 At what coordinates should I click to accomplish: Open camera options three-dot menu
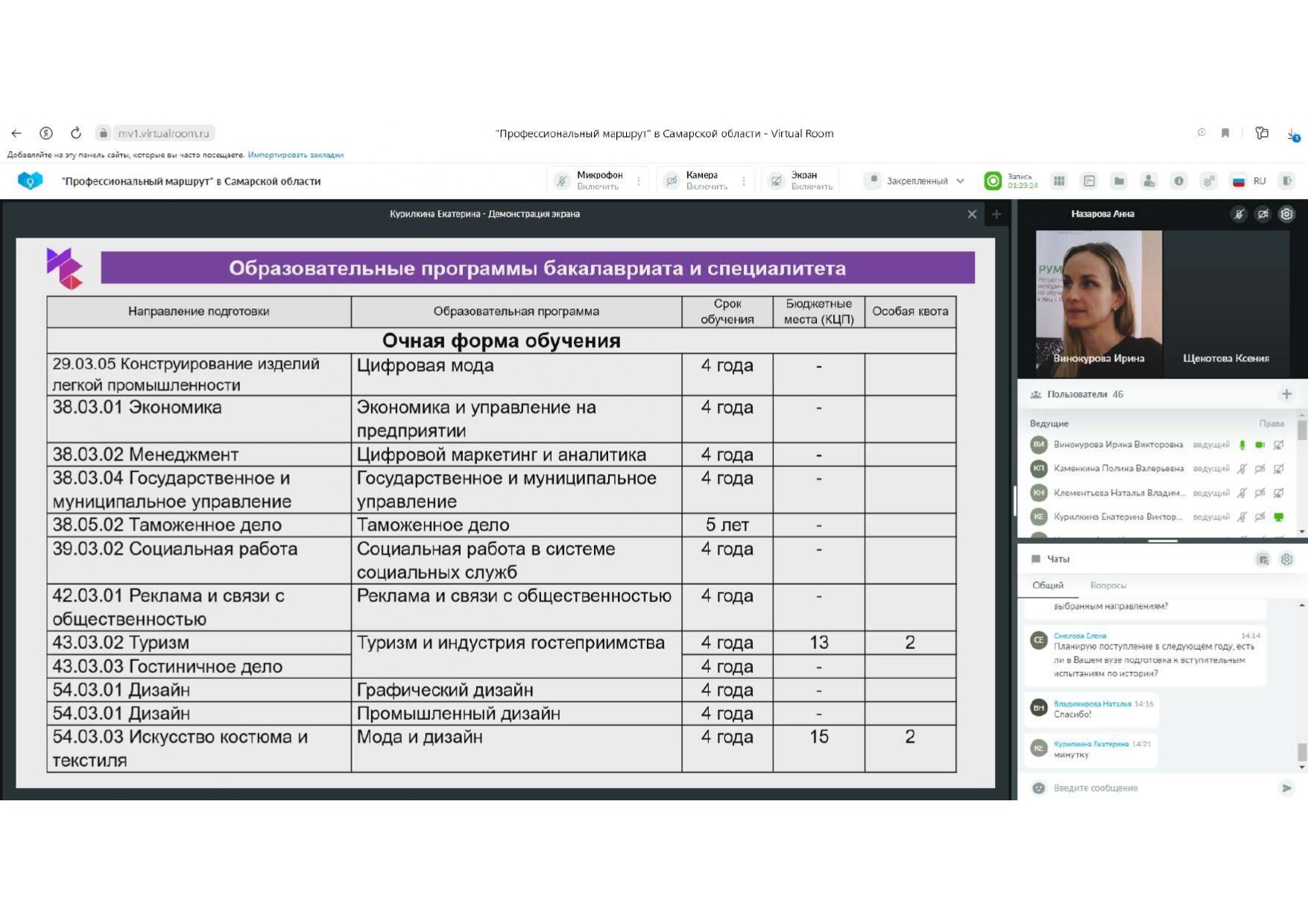point(744,181)
